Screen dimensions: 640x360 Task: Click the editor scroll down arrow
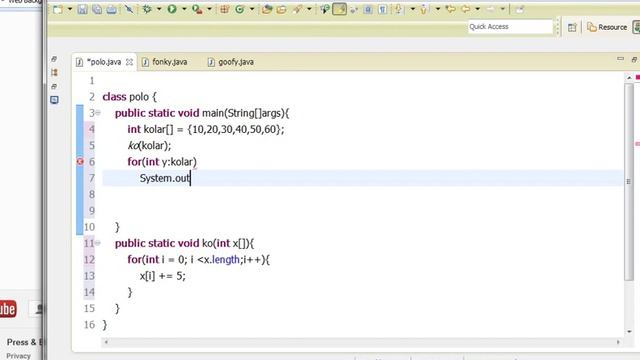pyautogui.click(x=629, y=332)
